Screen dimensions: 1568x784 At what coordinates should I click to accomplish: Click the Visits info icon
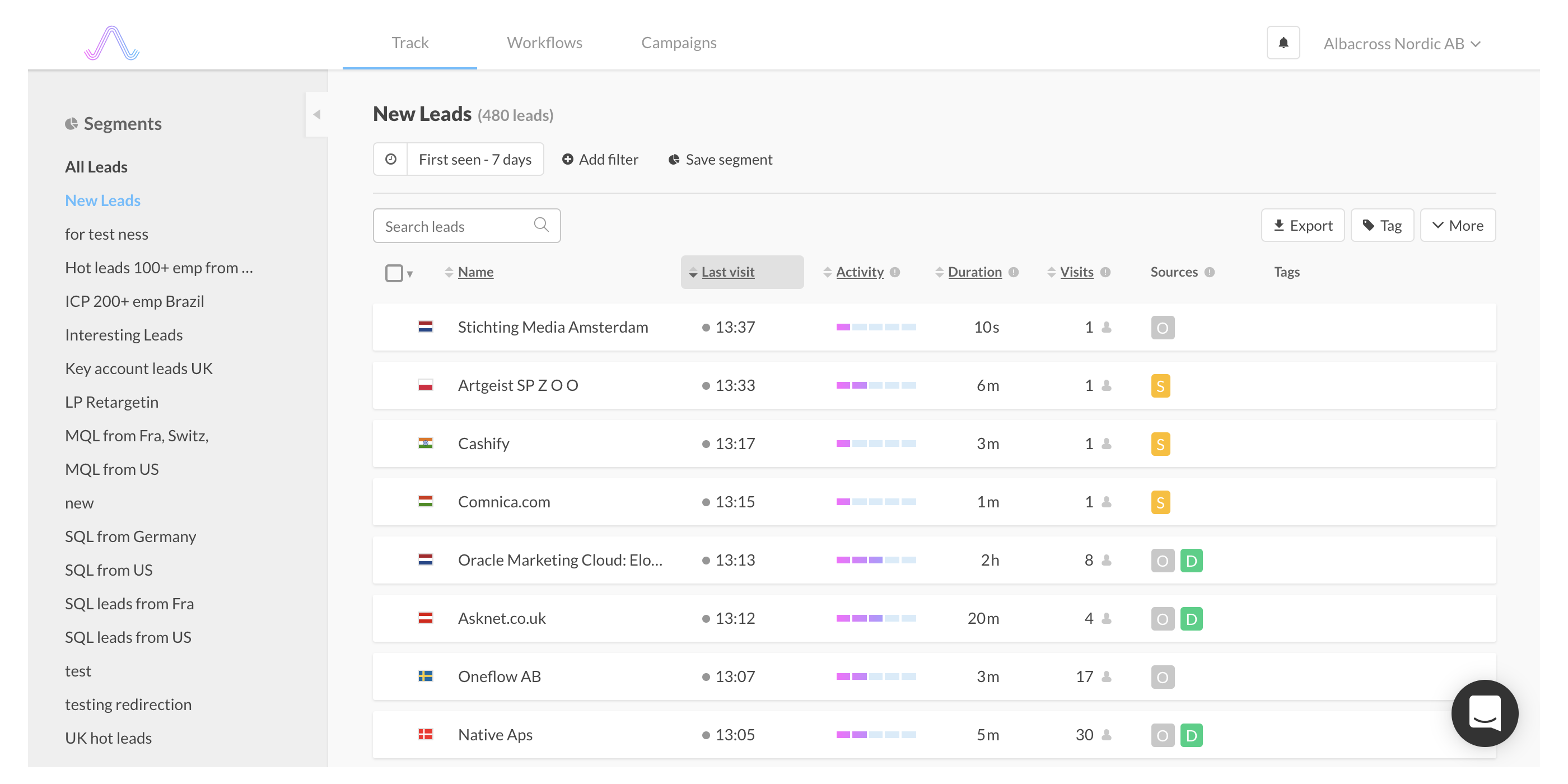(1105, 272)
